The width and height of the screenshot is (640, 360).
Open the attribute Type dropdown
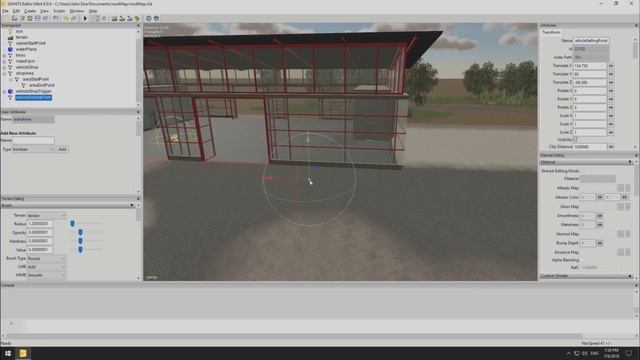point(34,149)
